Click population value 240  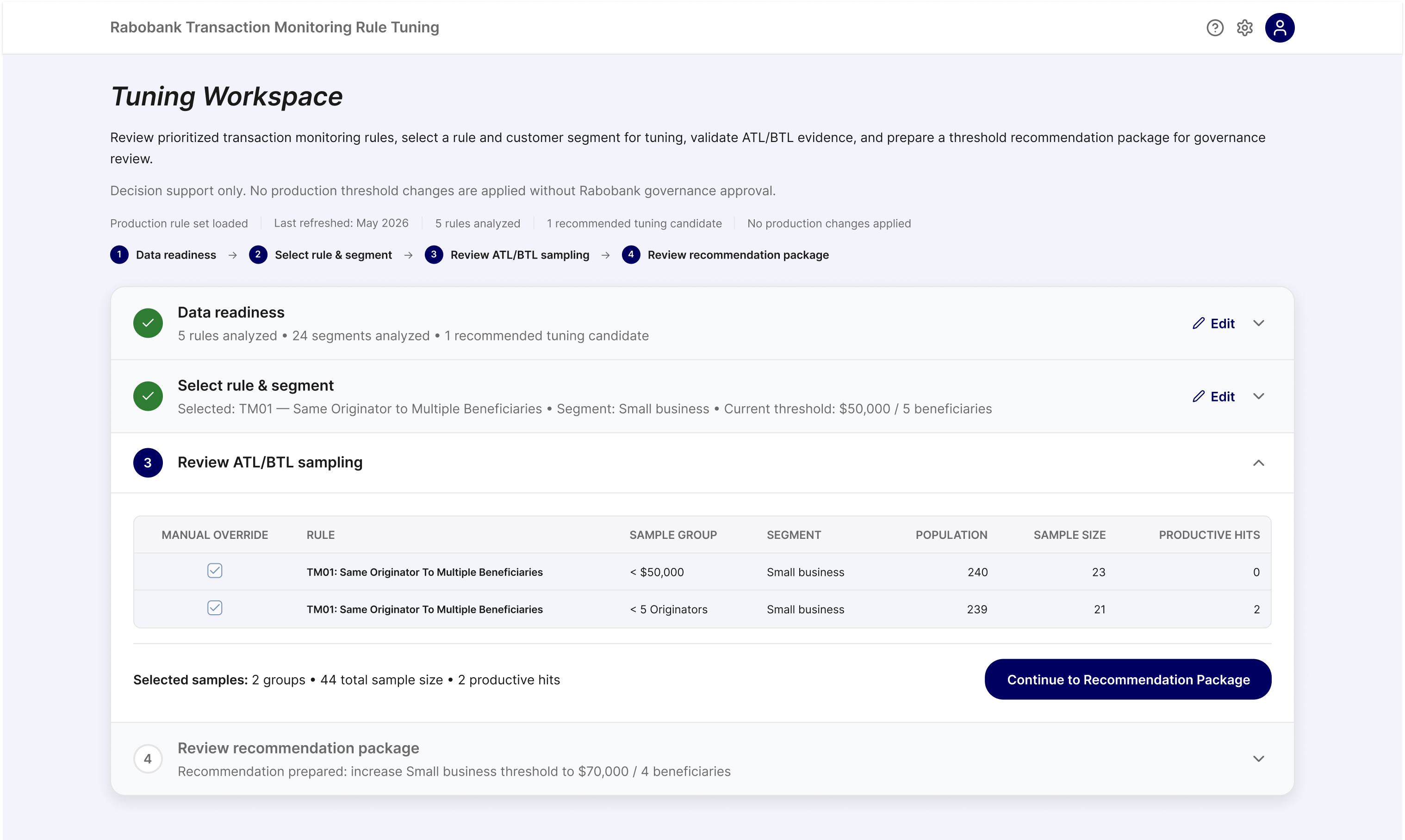click(x=977, y=572)
